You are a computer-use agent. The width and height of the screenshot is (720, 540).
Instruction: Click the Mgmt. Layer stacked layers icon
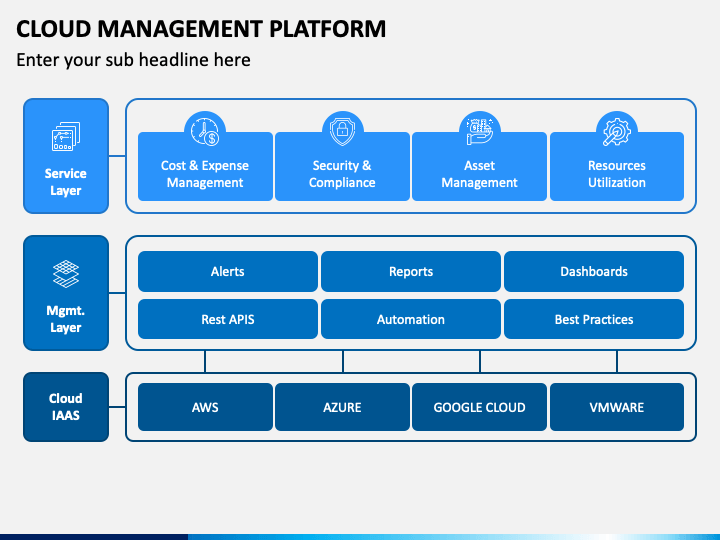66,273
